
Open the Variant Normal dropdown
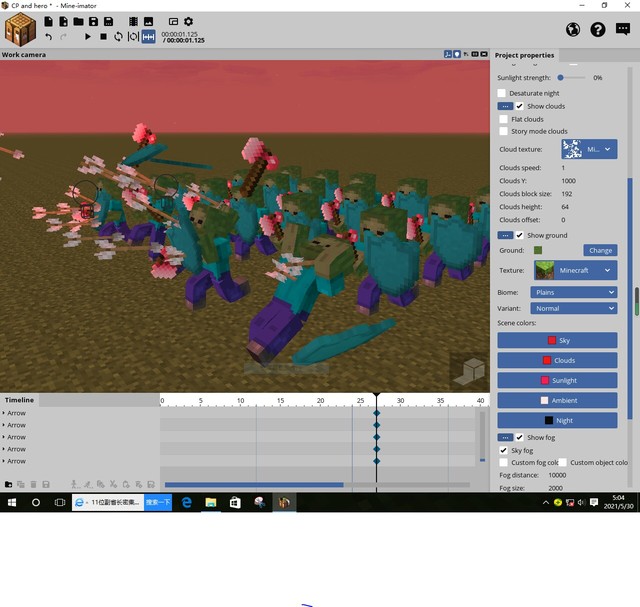point(573,308)
